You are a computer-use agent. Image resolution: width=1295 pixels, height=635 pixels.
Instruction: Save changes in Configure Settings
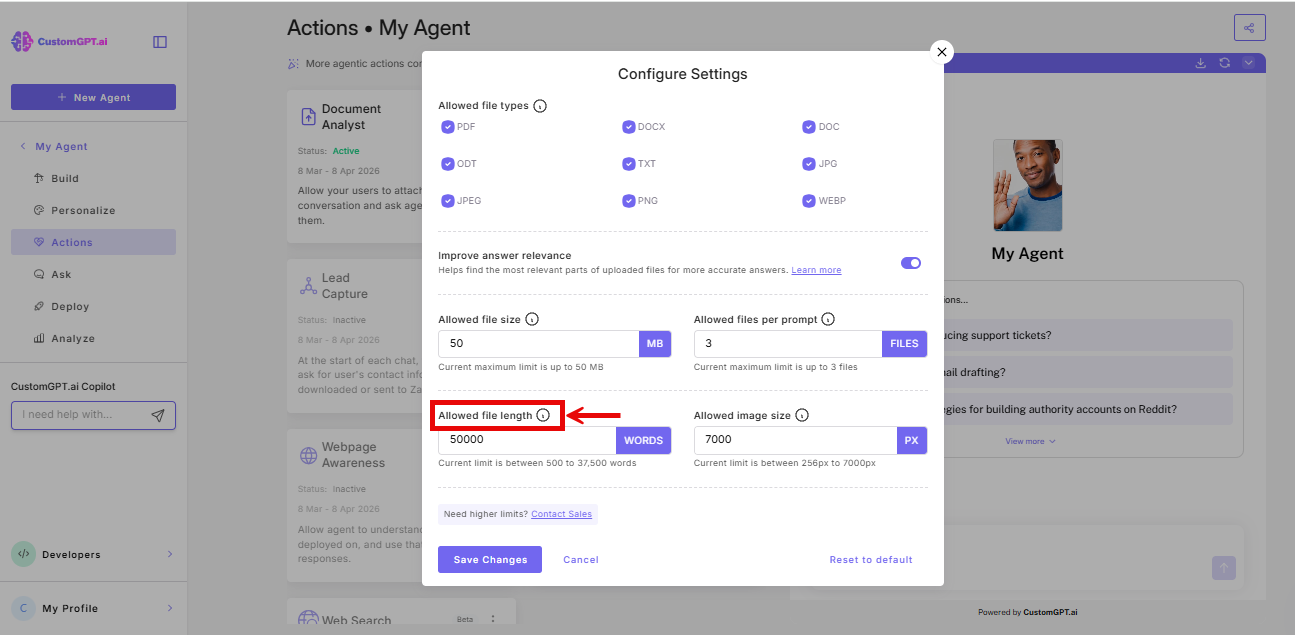489,559
